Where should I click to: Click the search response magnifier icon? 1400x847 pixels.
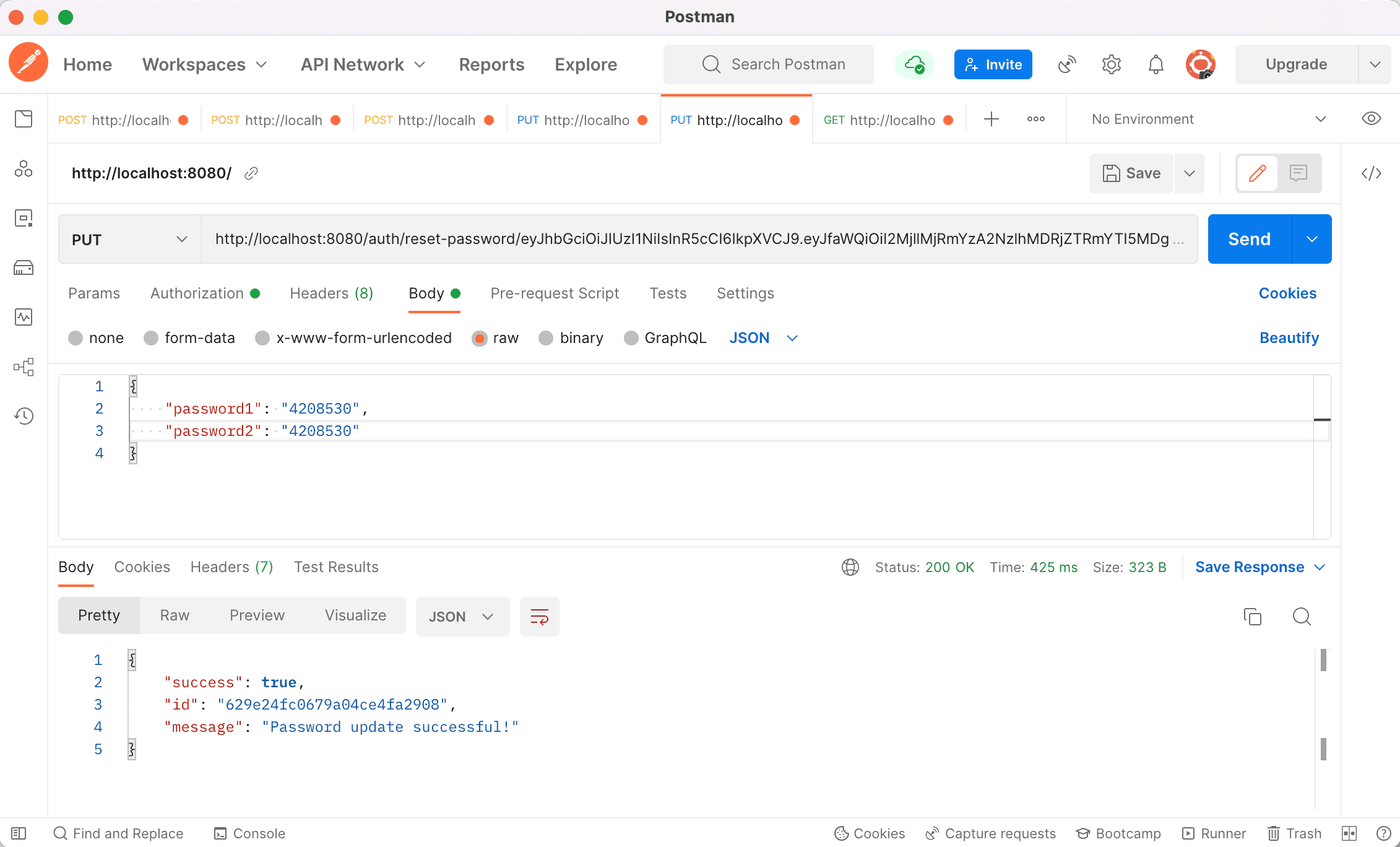[x=1302, y=617]
